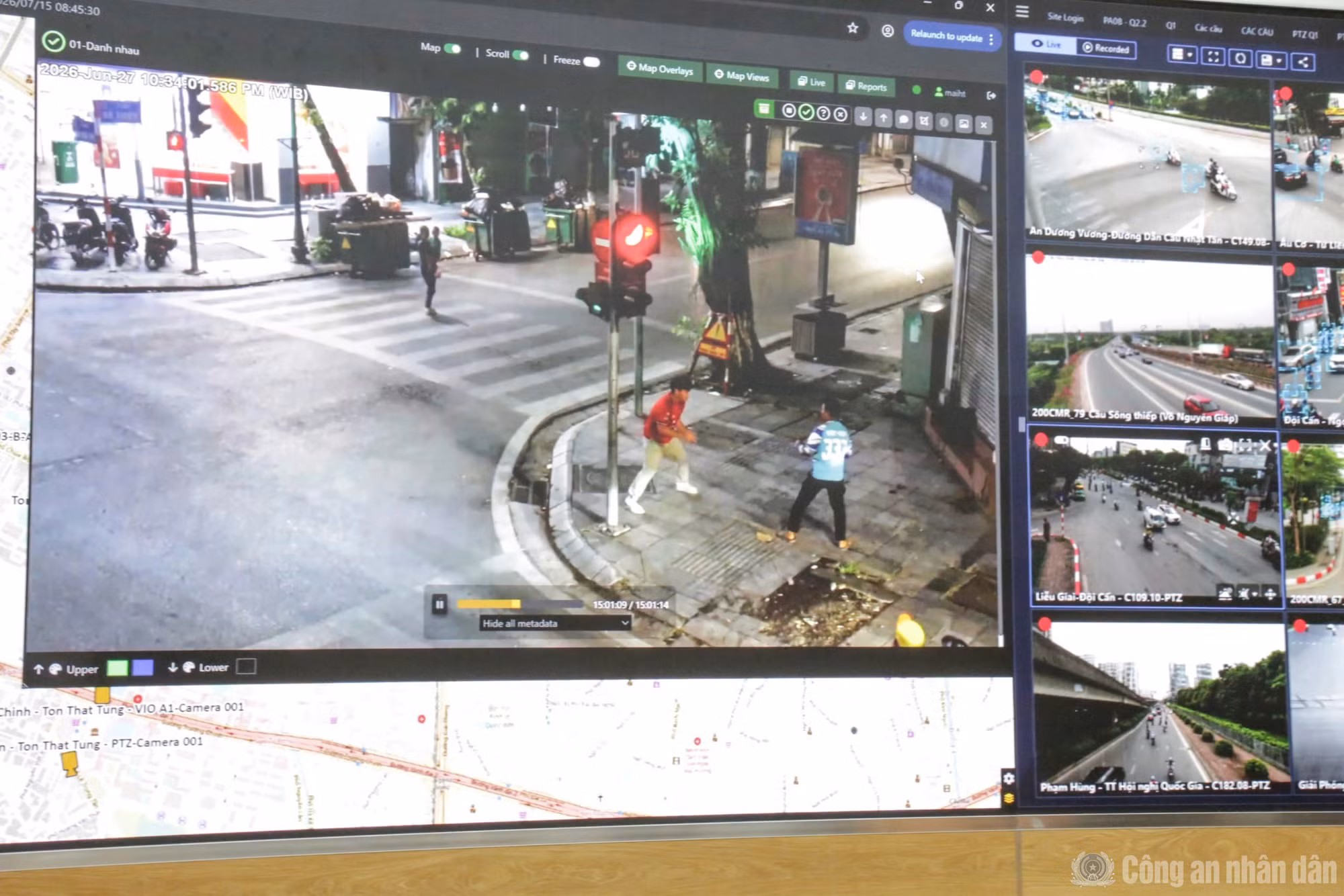Open the map layers icon below the gear
Viewport: 1344px width, 896px height.
1009,798
